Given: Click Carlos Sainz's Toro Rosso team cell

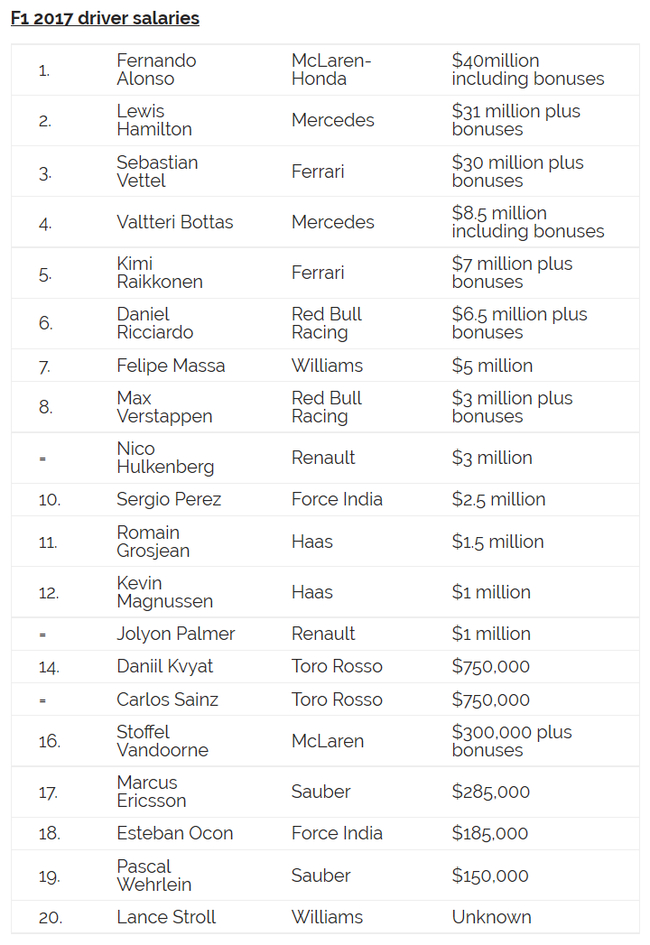Looking at the screenshot, I should tap(337, 699).
